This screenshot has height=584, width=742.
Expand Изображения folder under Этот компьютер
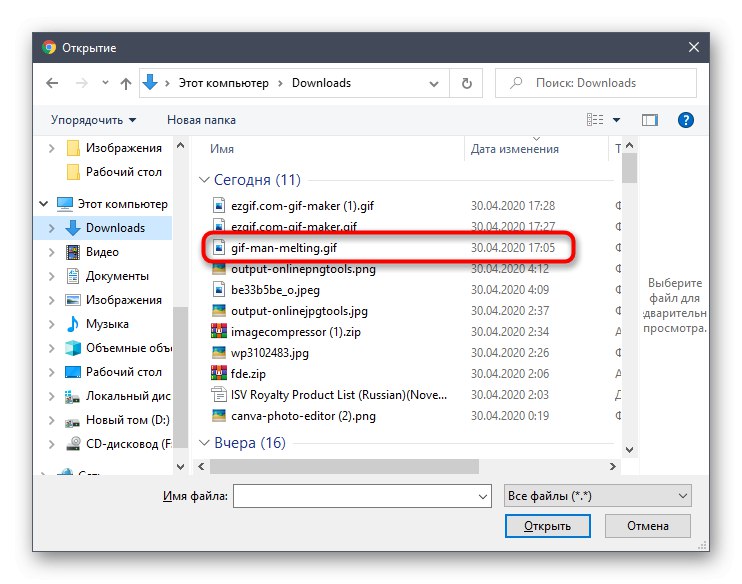click(x=52, y=300)
